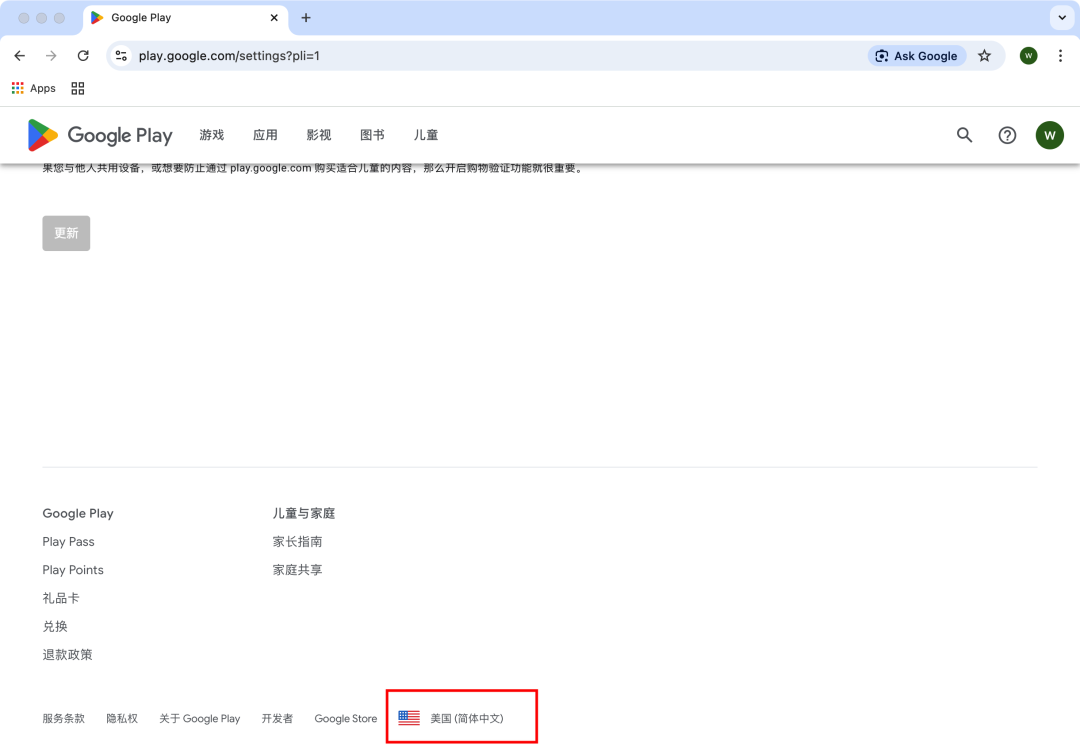Open the Google Play search icon
Image resolution: width=1080 pixels, height=754 pixels.
point(964,135)
